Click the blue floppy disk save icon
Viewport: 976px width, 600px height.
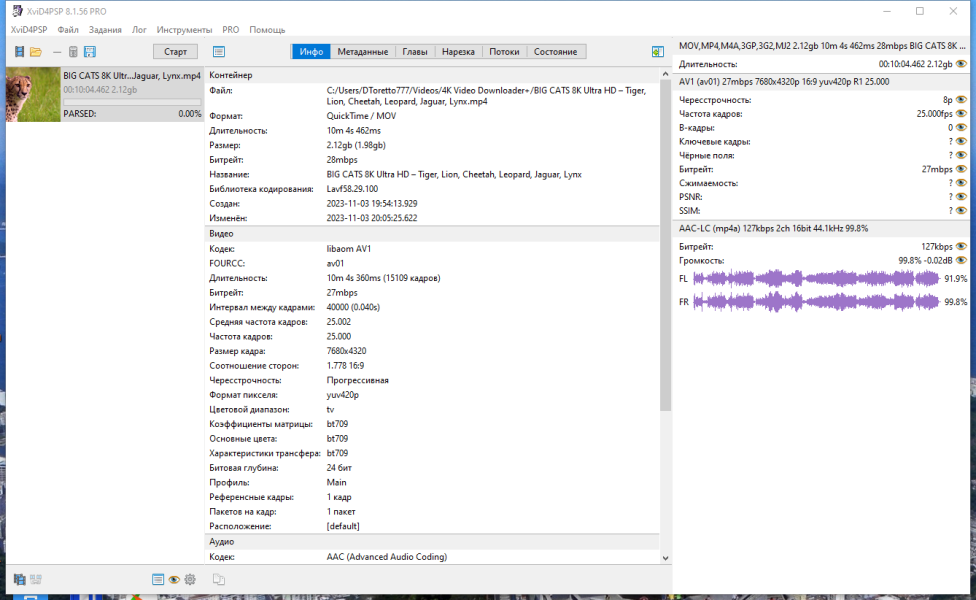click(x=90, y=52)
